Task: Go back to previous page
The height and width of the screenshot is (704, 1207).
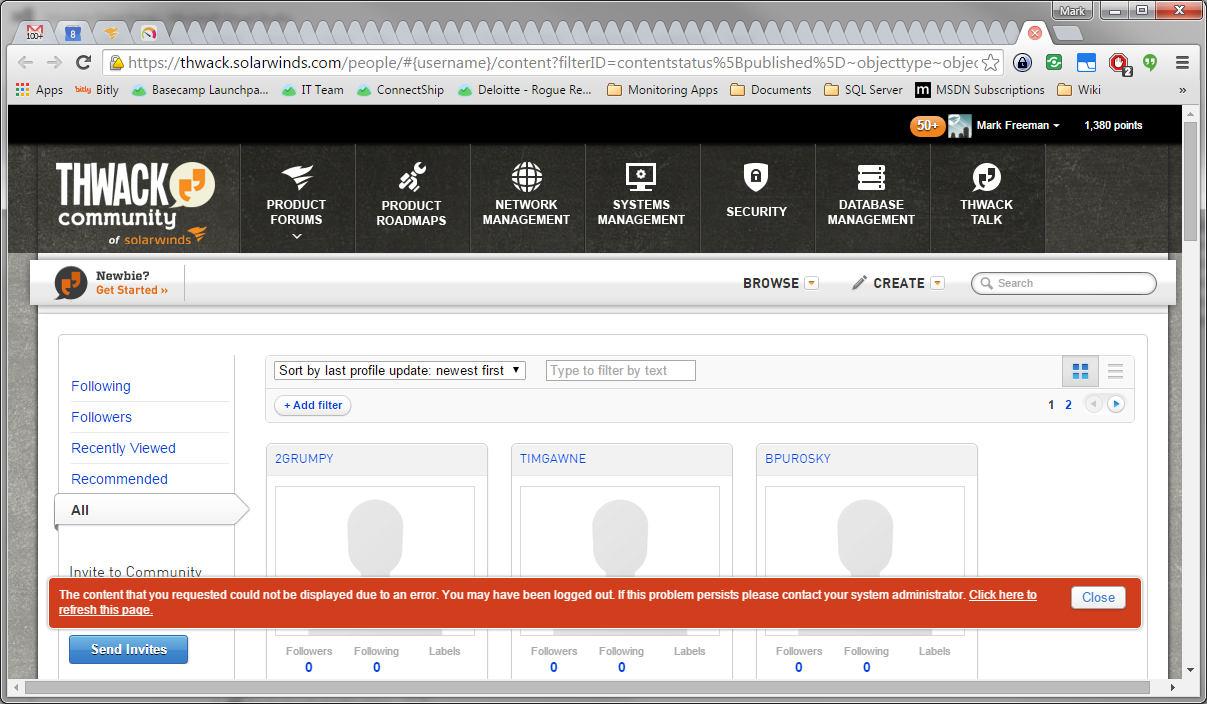Action: click(x=27, y=62)
